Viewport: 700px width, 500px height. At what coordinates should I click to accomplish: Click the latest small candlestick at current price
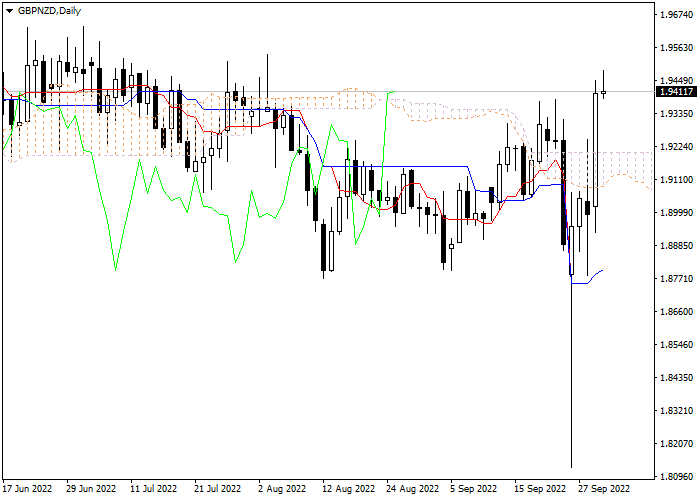coord(604,92)
